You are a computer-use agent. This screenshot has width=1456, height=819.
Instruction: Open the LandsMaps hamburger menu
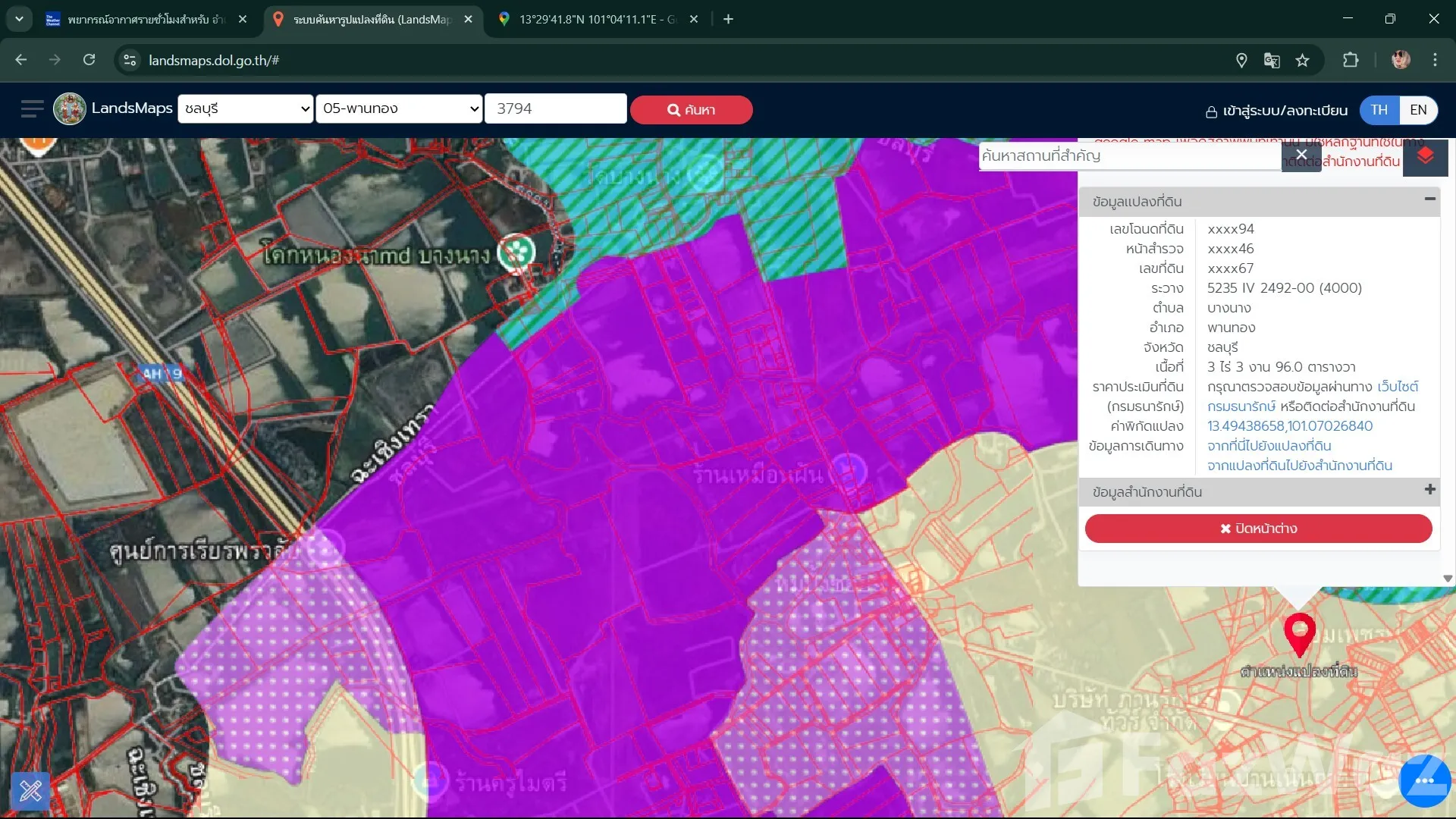click(x=32, y=109)
